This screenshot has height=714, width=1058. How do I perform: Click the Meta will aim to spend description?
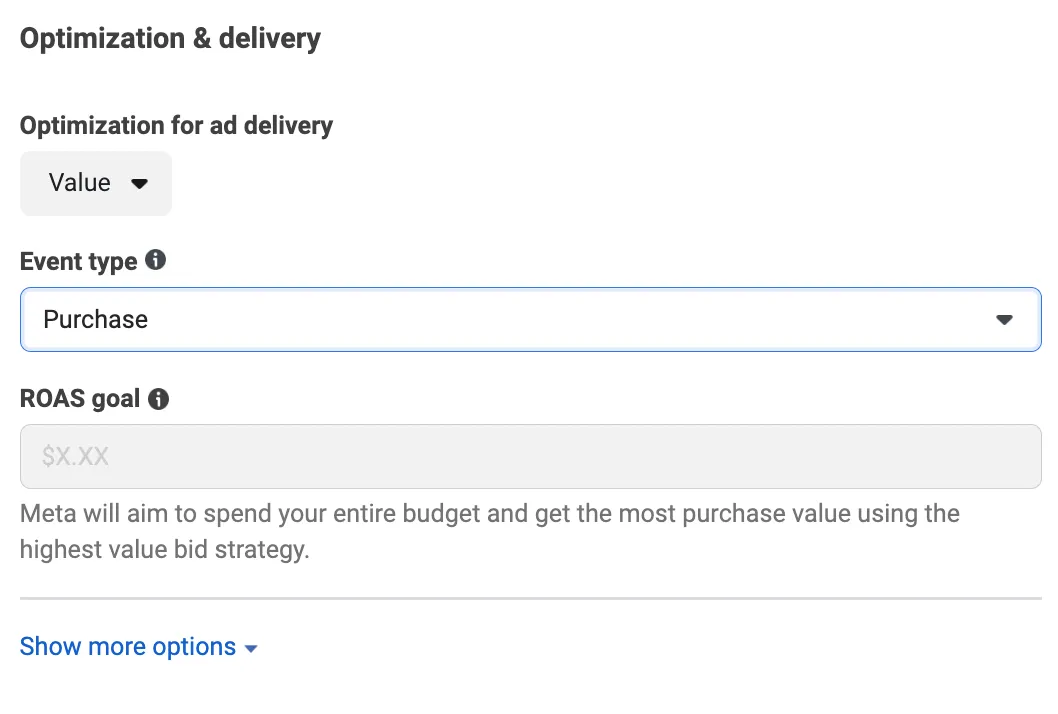489,531
